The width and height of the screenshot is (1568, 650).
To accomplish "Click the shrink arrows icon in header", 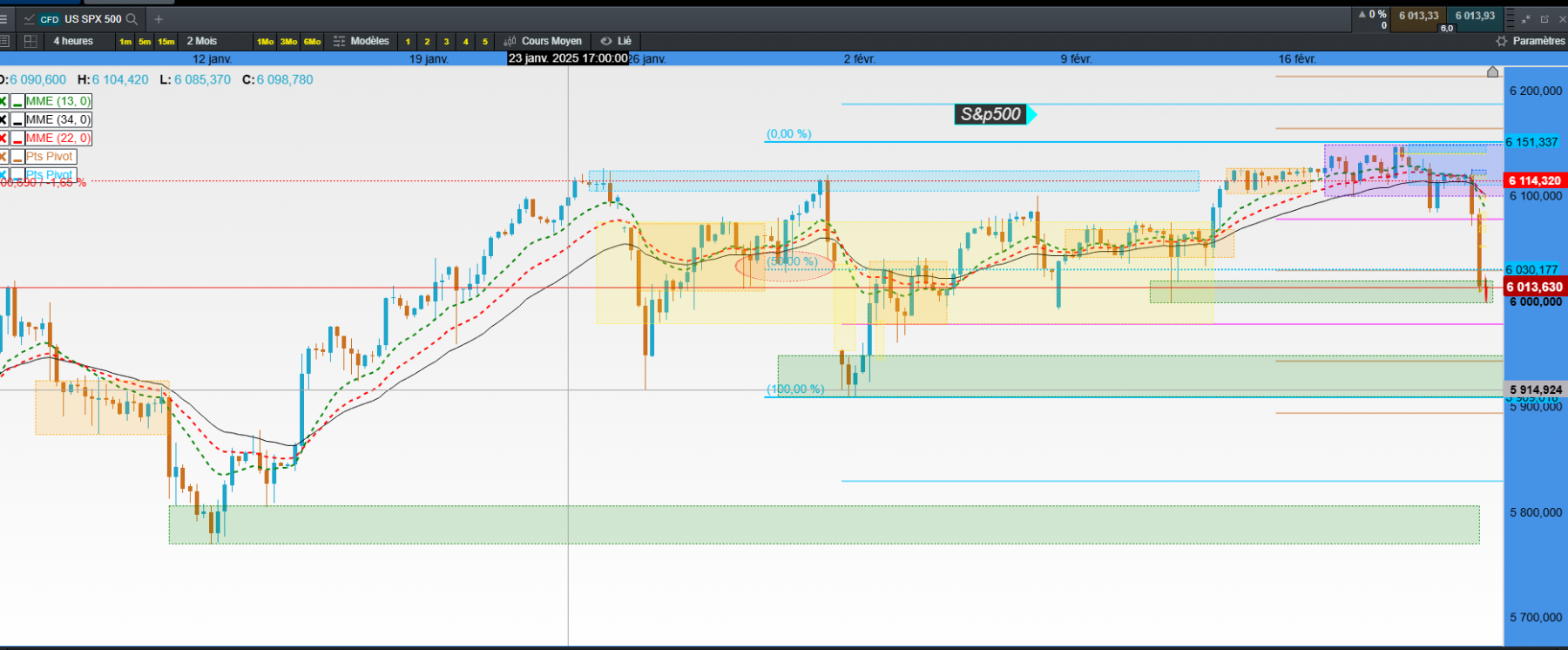I will pyautogui.click(x=1526, y=18).
